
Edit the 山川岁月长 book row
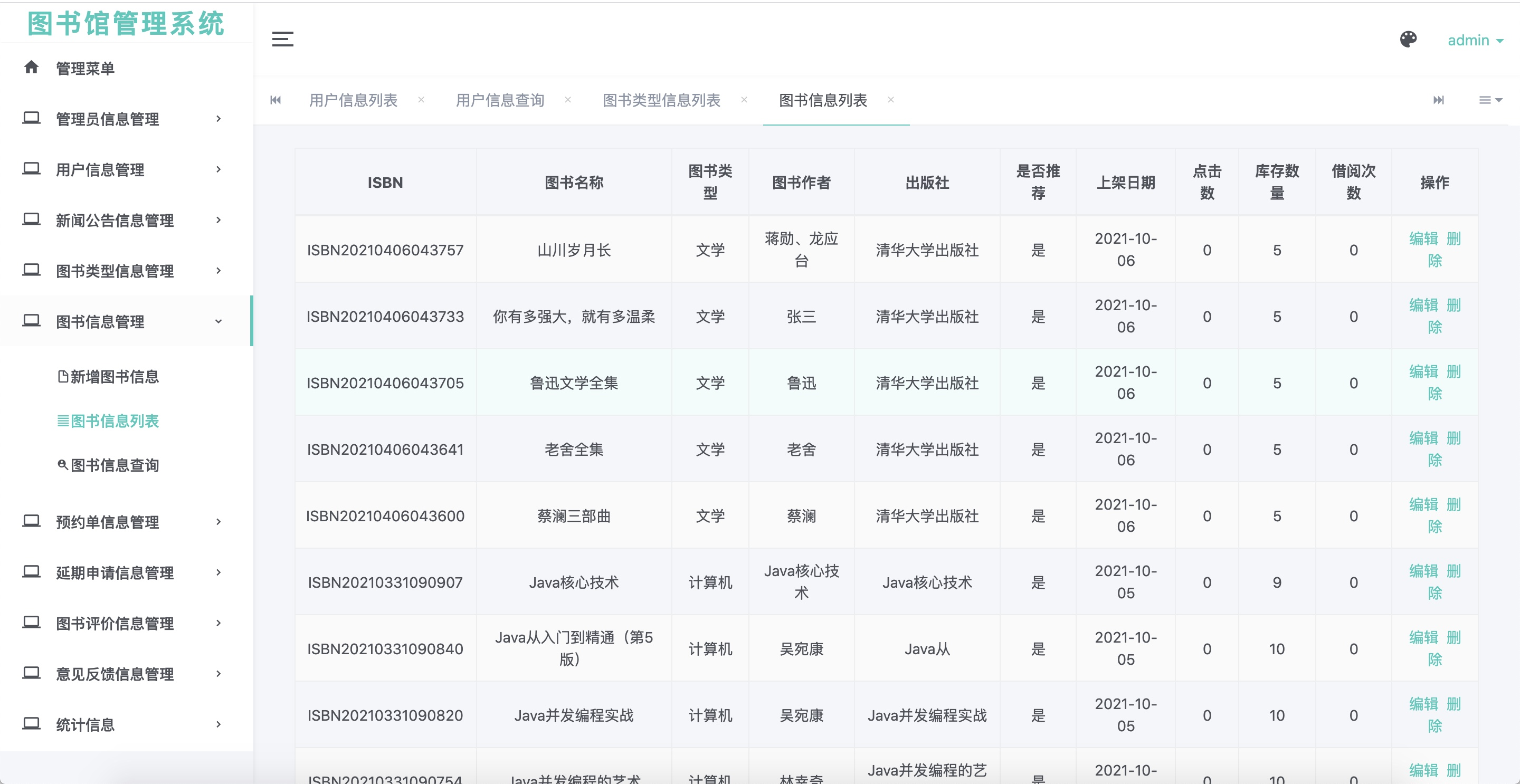(1423, 238)
